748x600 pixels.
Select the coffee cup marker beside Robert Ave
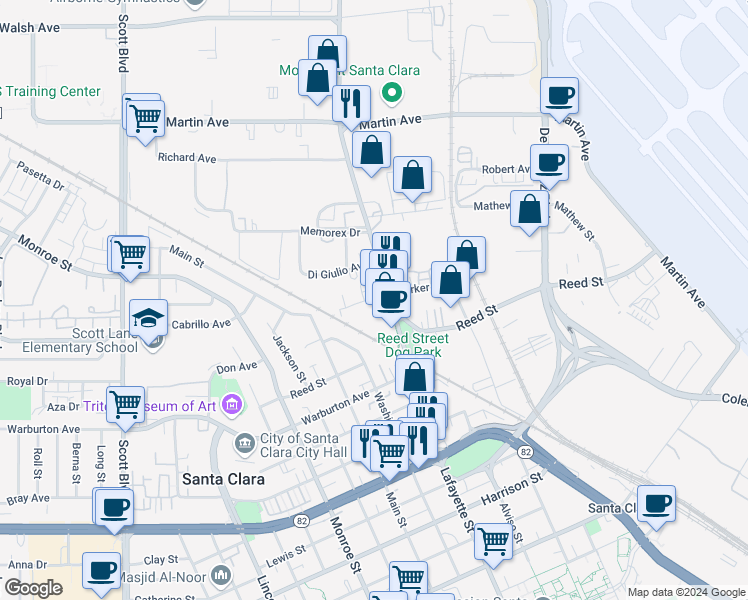point(549,164)
